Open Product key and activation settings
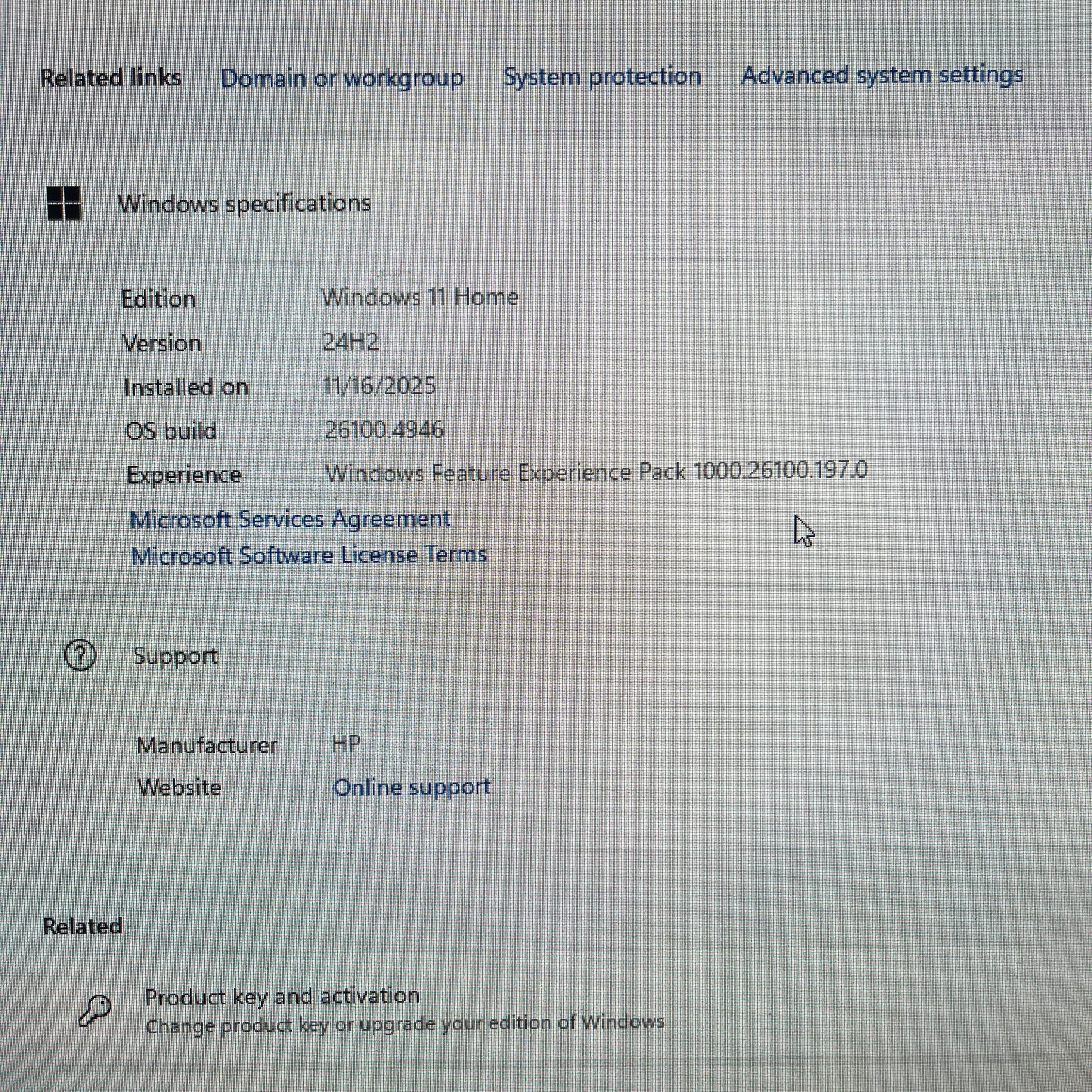This screenshot has width=1092, height=1092. [x=283, y=996]
